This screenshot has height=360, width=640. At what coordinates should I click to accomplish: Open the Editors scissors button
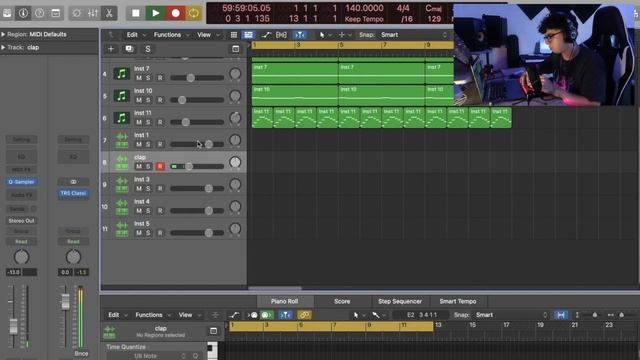coord(109,13)
